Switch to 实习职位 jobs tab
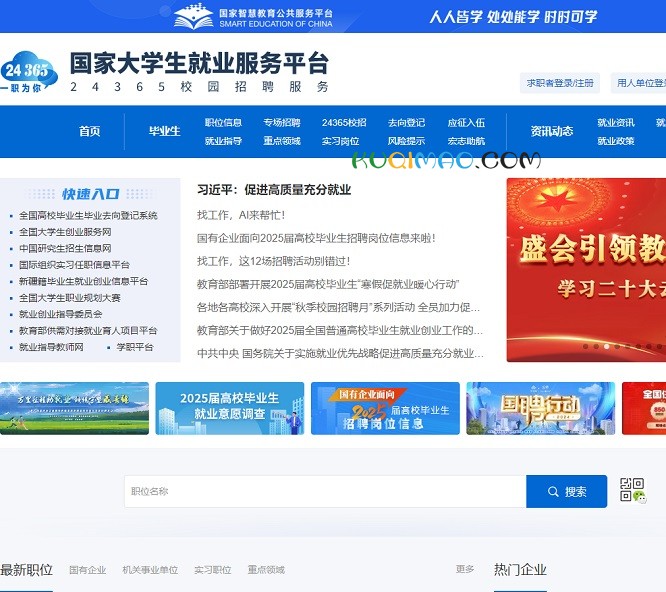 213,570
